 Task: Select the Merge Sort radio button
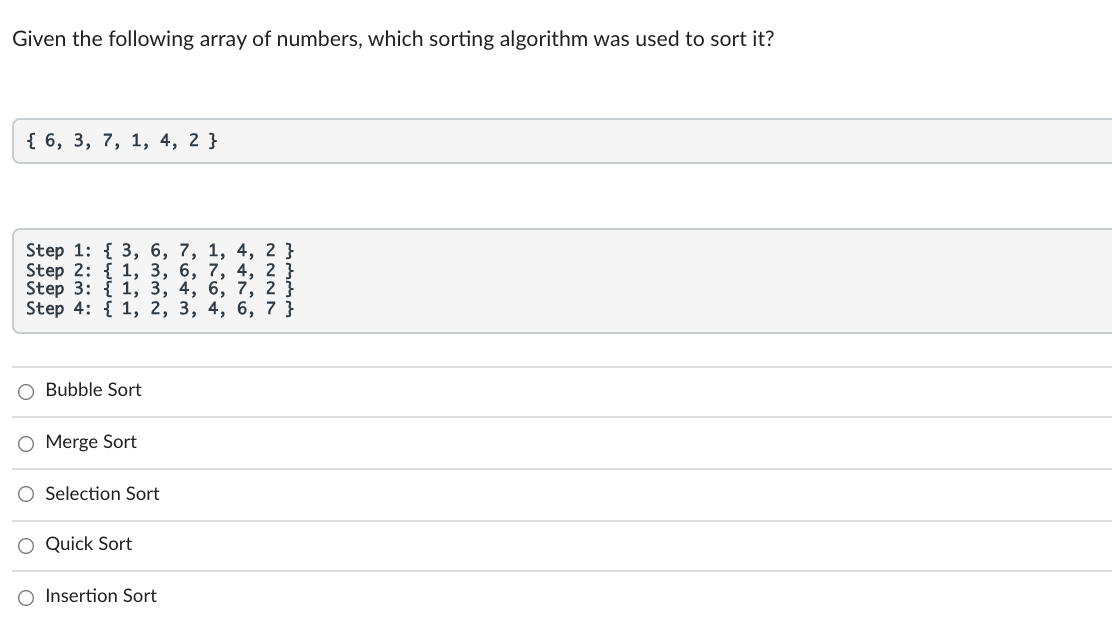(25, 442)
